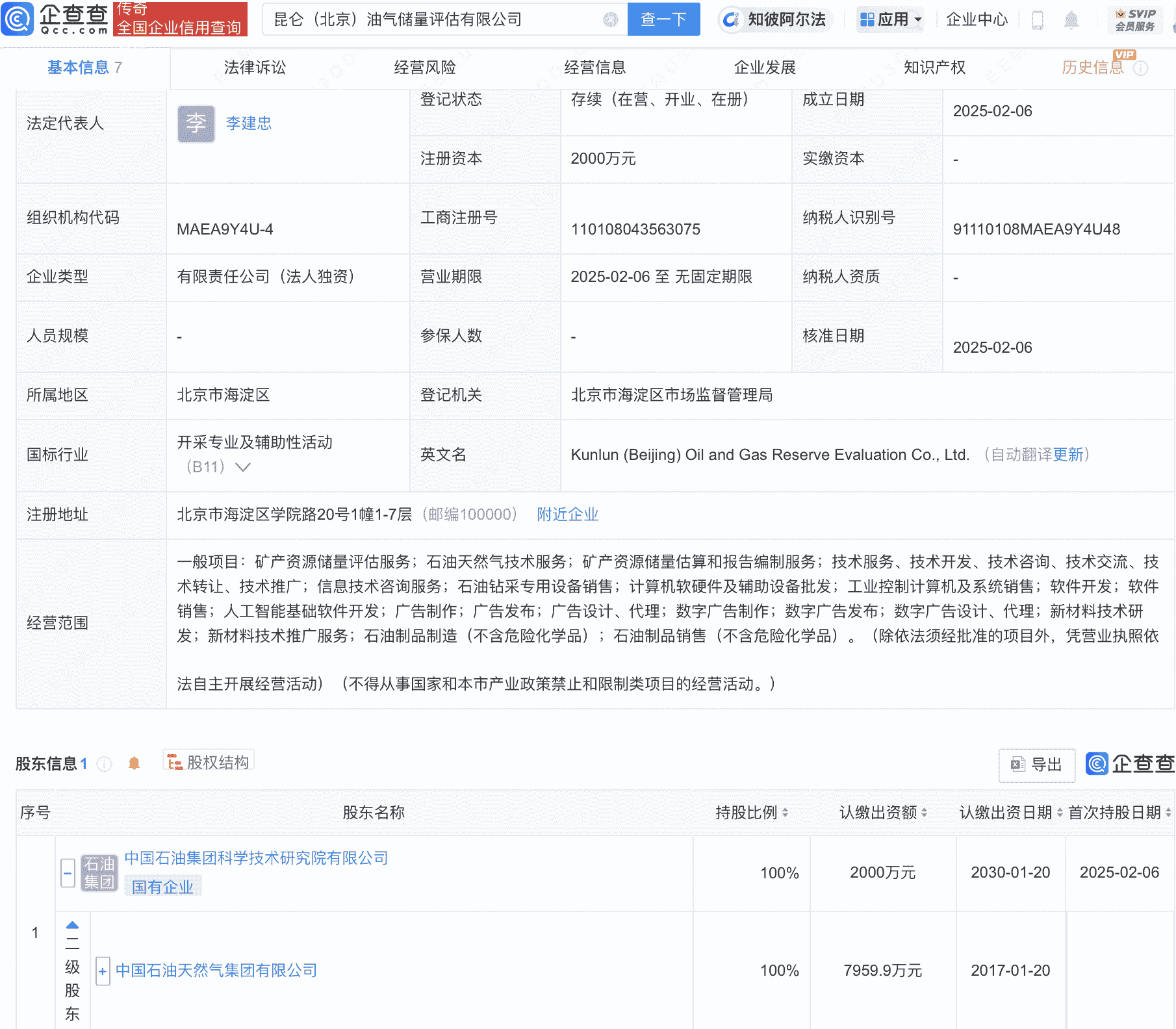Clear the search box with the x icon
The width and height of the screenshot is (1176, 1029).
609,19
